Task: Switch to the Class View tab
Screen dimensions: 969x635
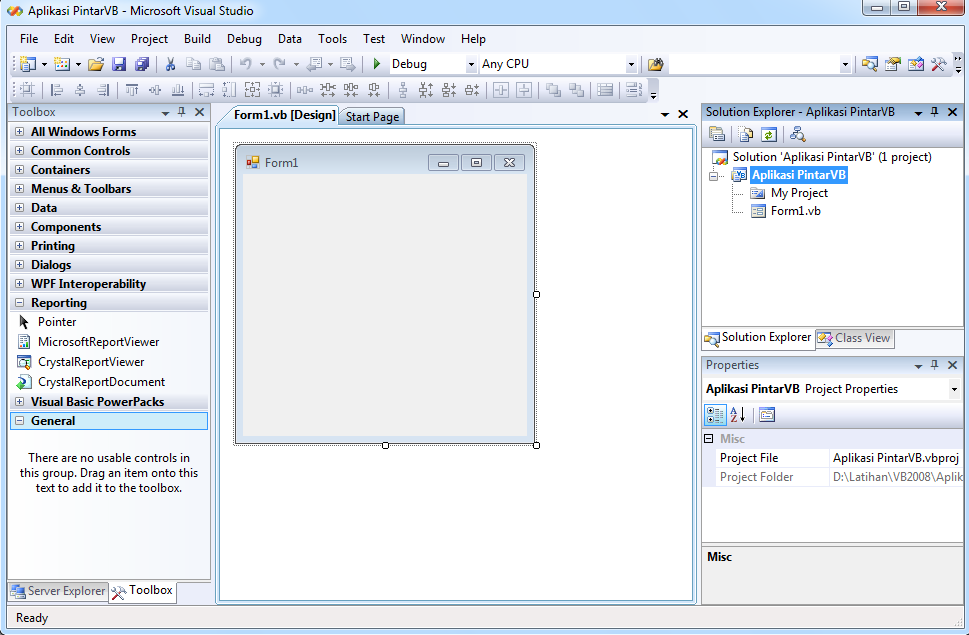Action: coord(855,339)
